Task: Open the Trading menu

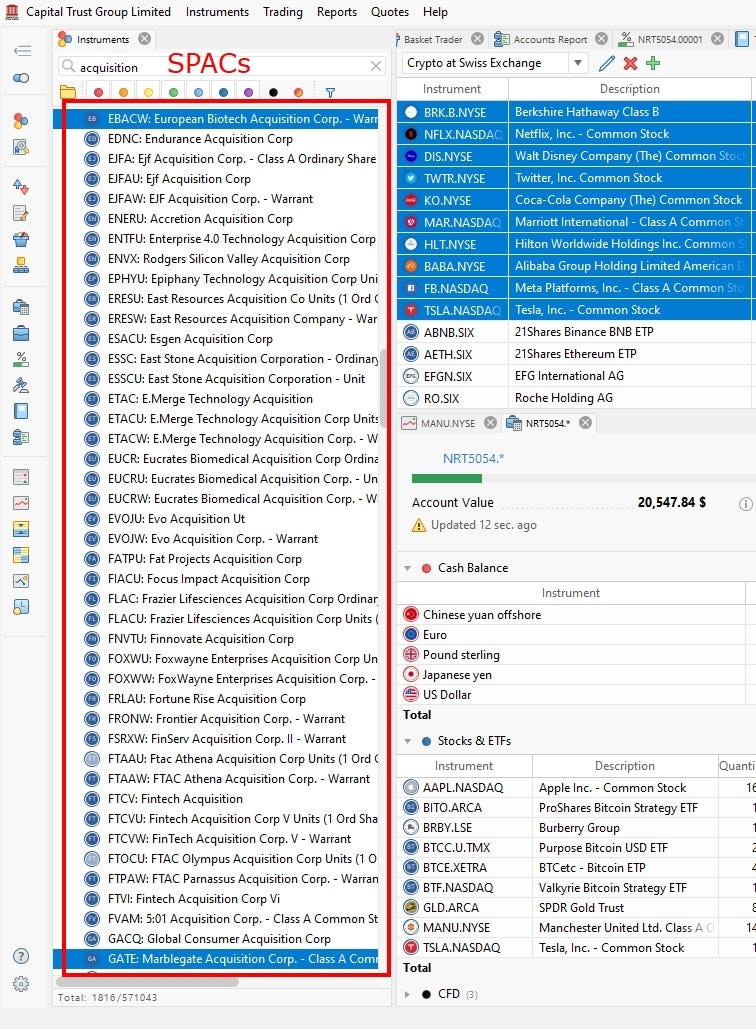Action: [283, 12]
